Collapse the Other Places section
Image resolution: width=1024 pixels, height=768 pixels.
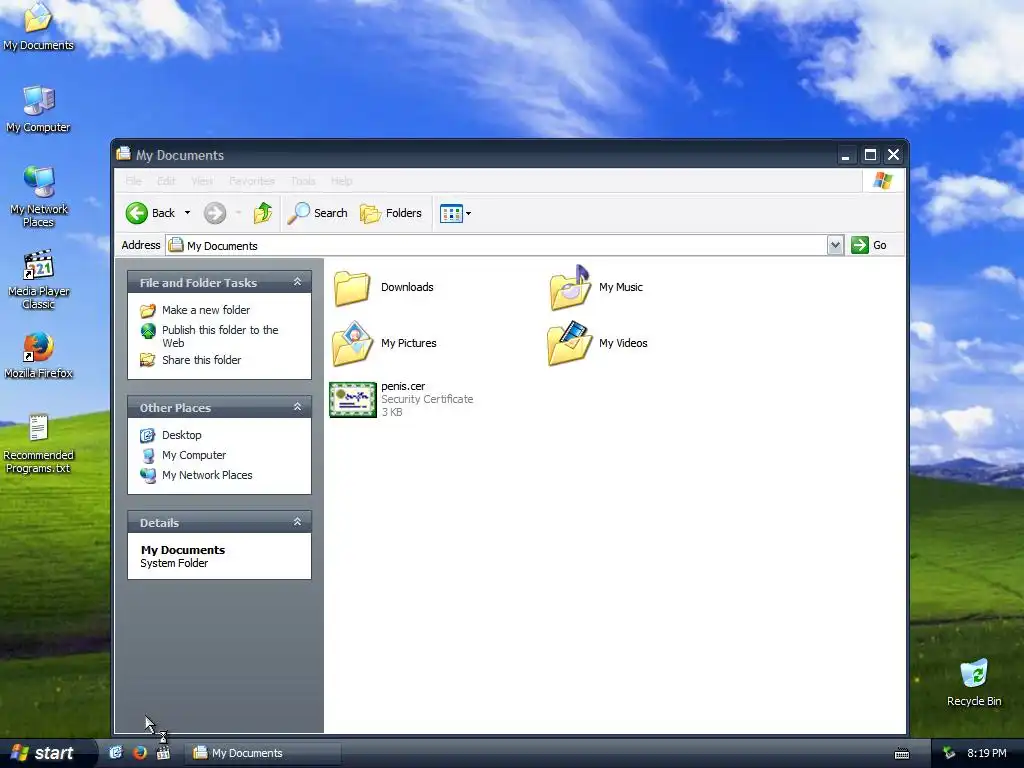(297, 407)
